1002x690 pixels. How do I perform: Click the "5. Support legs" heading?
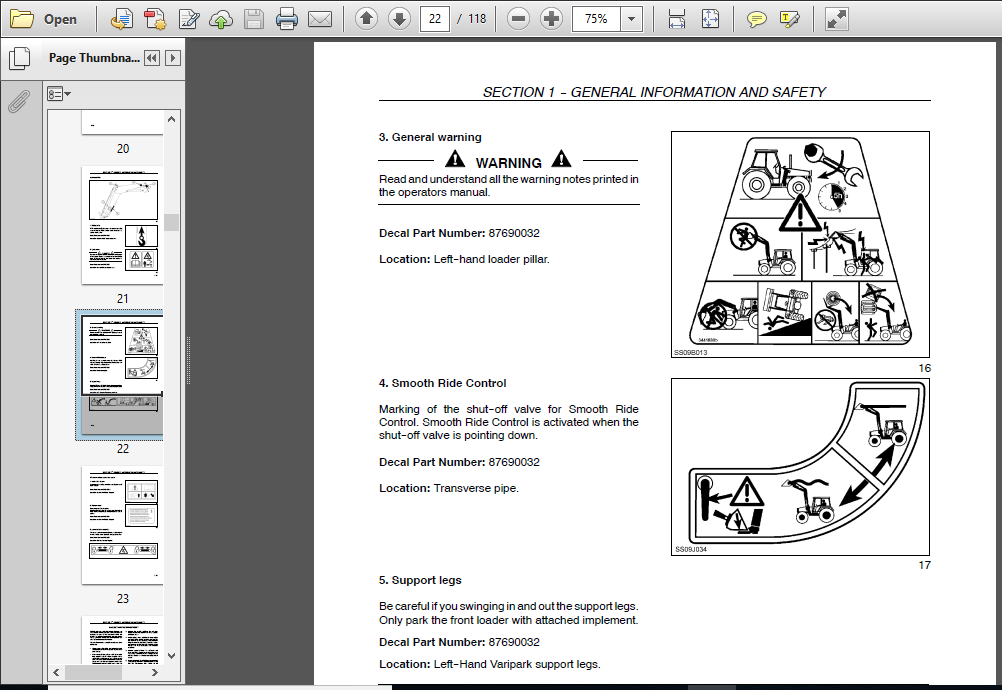click(420, 580)
